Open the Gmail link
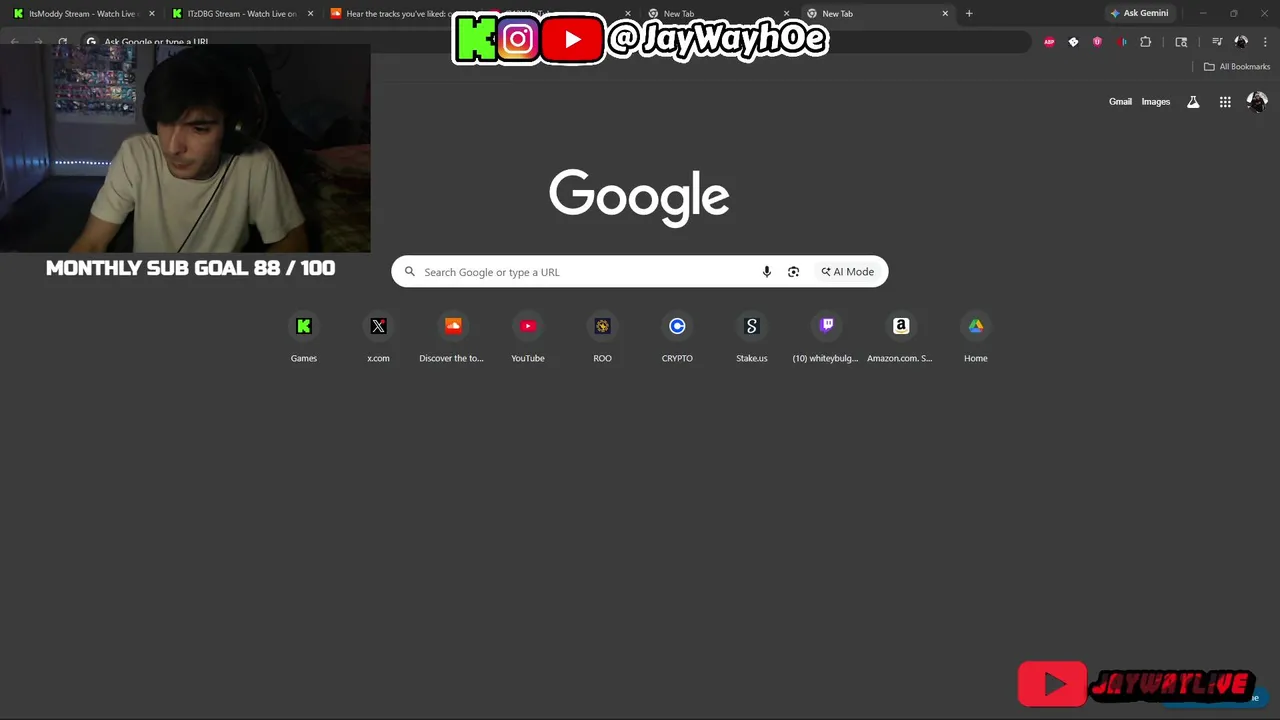 [1120, 102]
